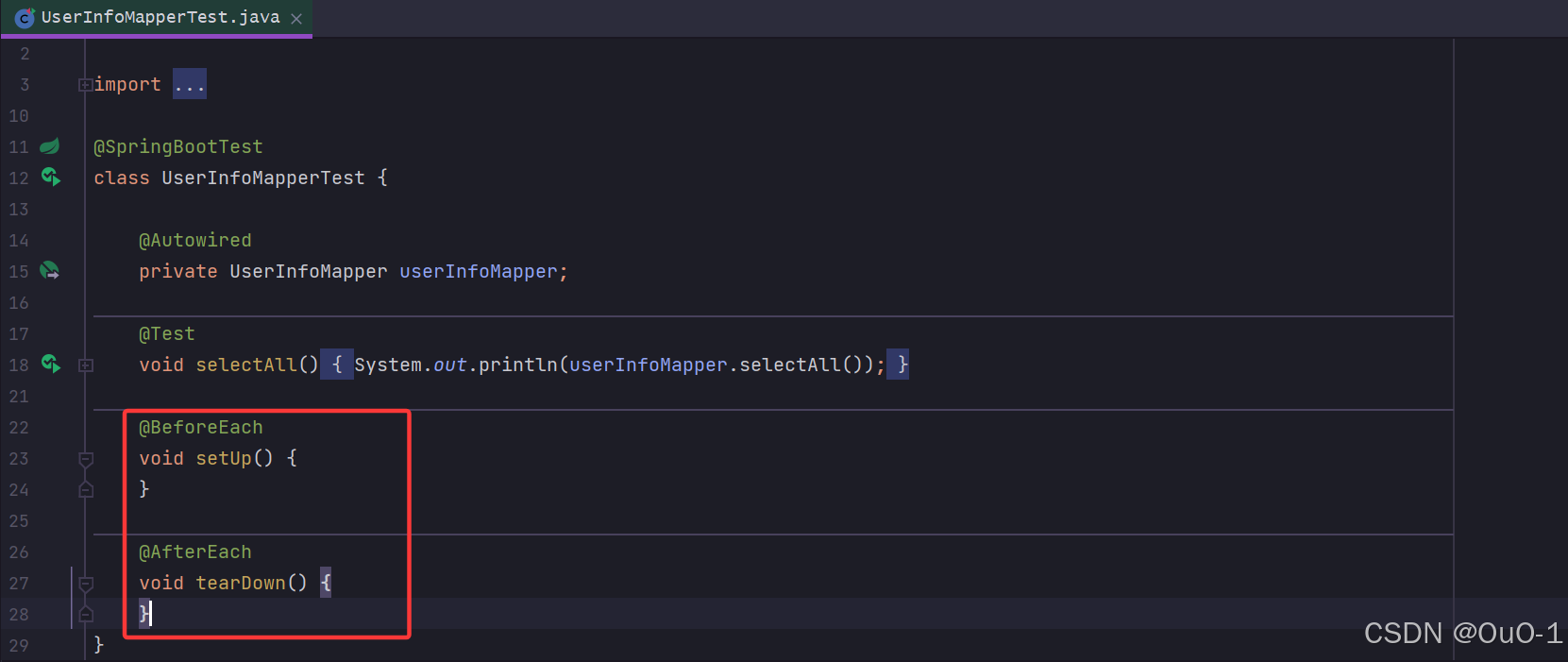Click the Java class icon on the tab
Screen dimensions: 1568x662
25,18
